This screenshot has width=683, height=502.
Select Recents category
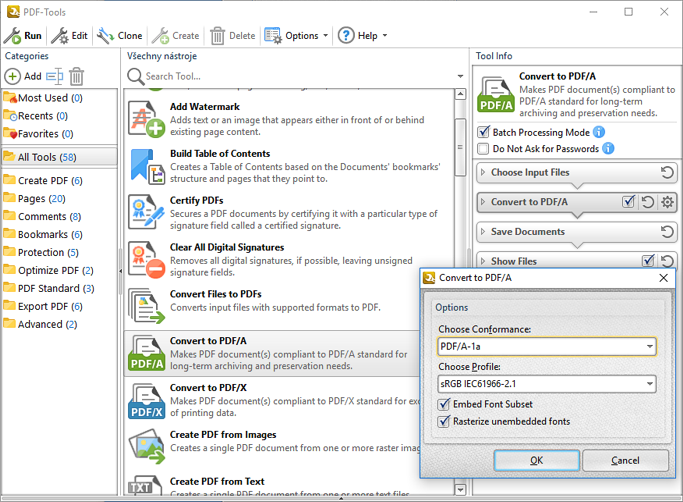(x=59, y=116)
